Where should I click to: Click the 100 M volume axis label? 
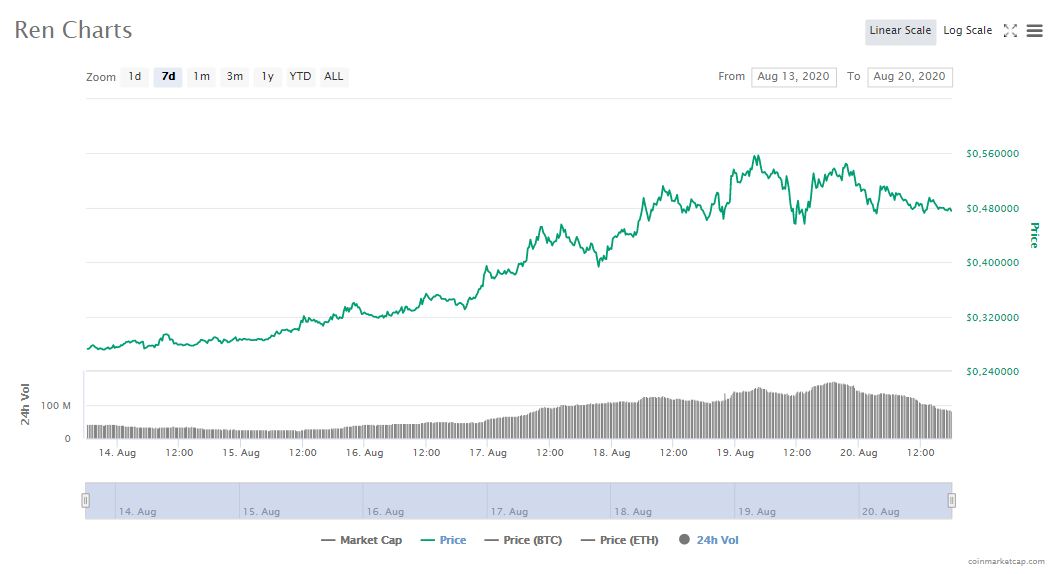[55, 406]
